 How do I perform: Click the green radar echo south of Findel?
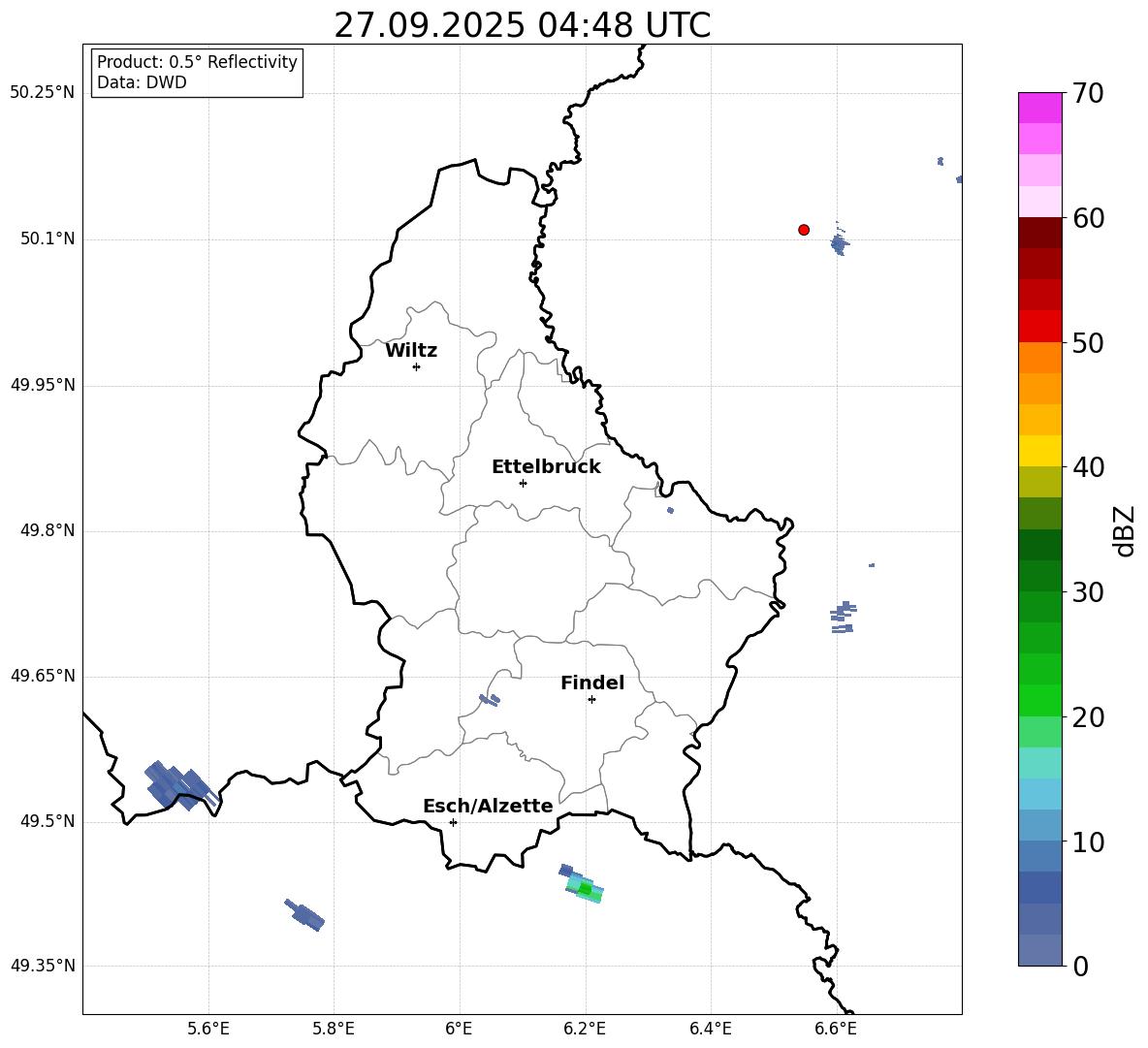585,887
